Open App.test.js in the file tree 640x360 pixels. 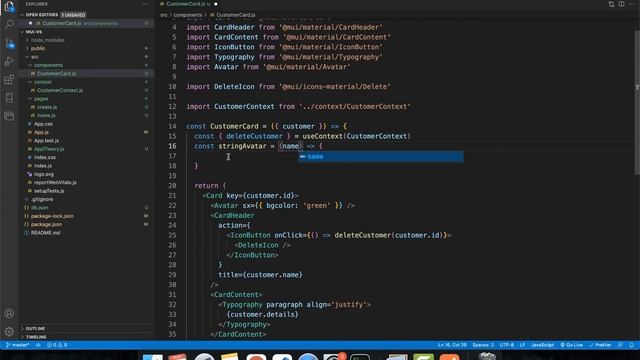coord(46,140)
